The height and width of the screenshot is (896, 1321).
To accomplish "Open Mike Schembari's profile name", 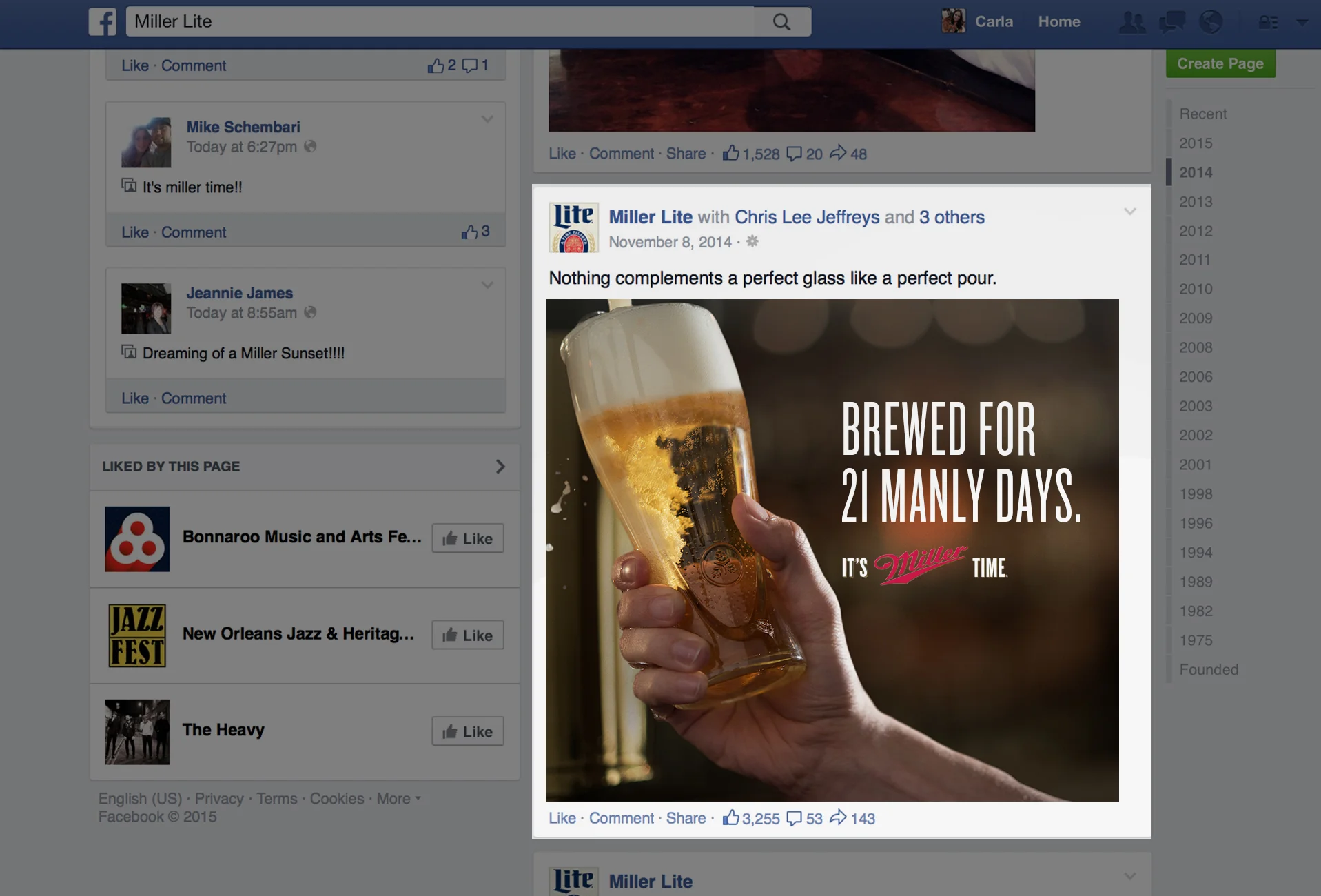I will (x=243, y=127).
